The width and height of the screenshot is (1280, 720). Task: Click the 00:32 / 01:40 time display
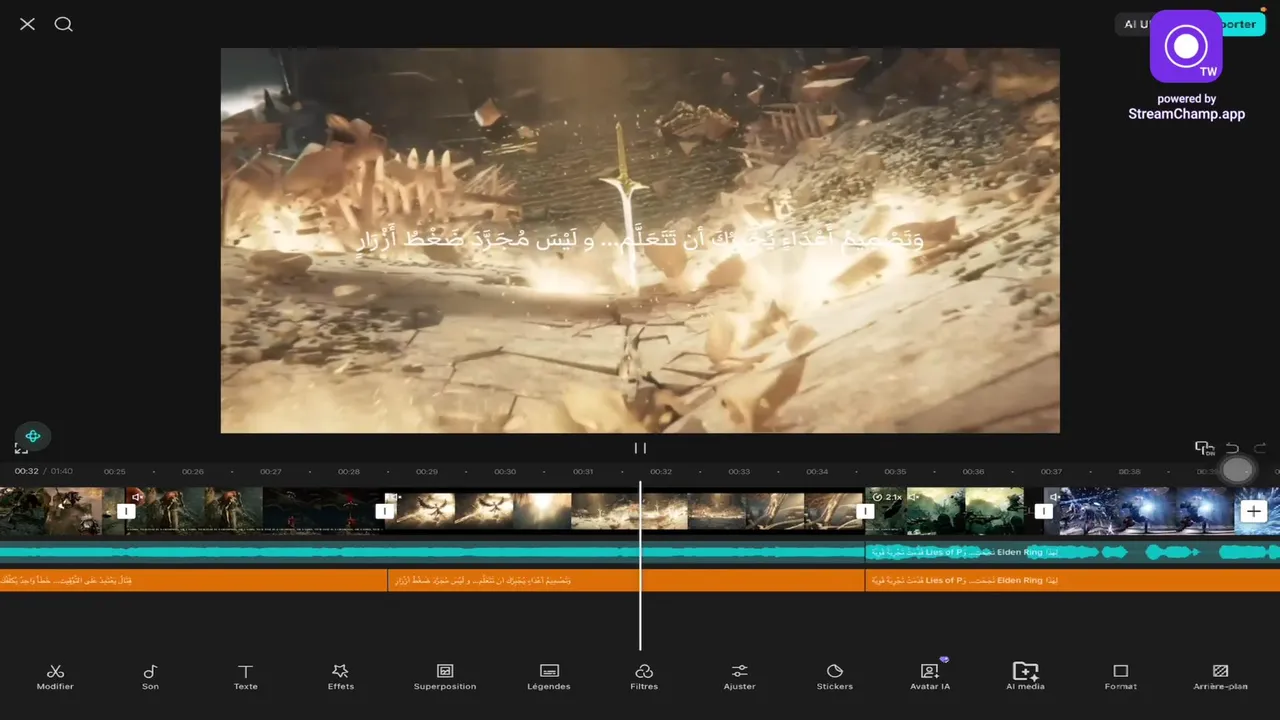[43, 471]
